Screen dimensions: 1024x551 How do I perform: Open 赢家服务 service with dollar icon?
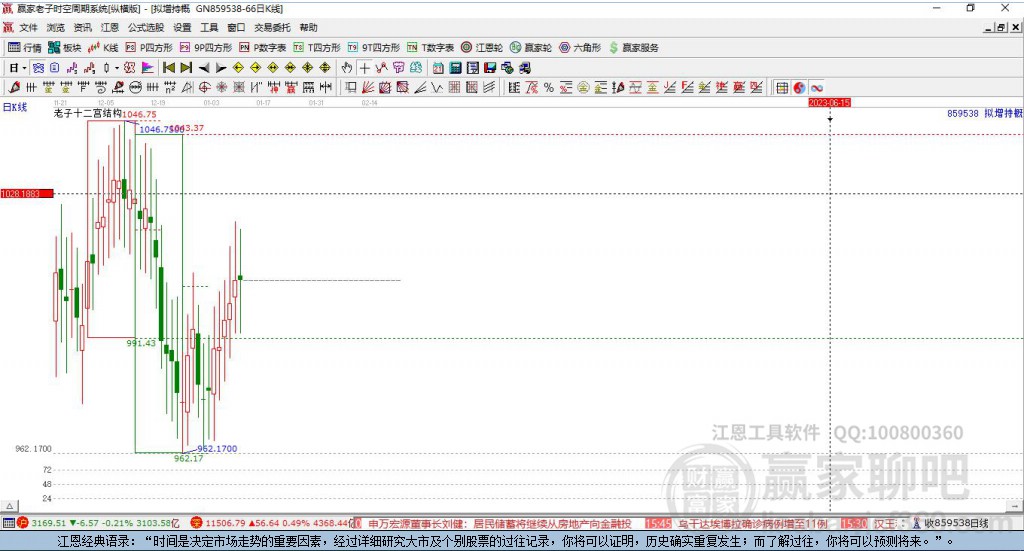point(633,48)
